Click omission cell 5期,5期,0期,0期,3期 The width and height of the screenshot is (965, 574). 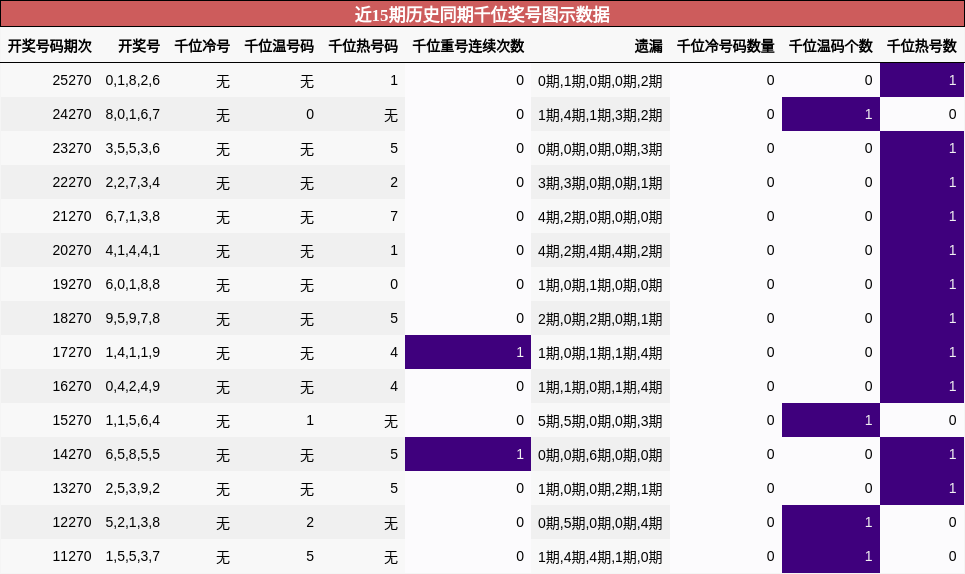600,421
